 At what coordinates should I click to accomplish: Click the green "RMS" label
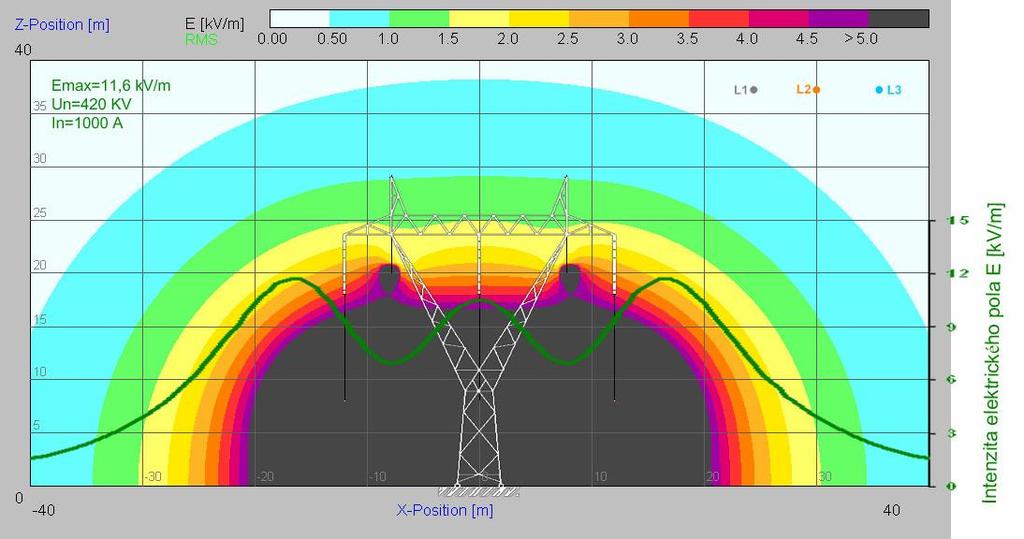point(201,40)
